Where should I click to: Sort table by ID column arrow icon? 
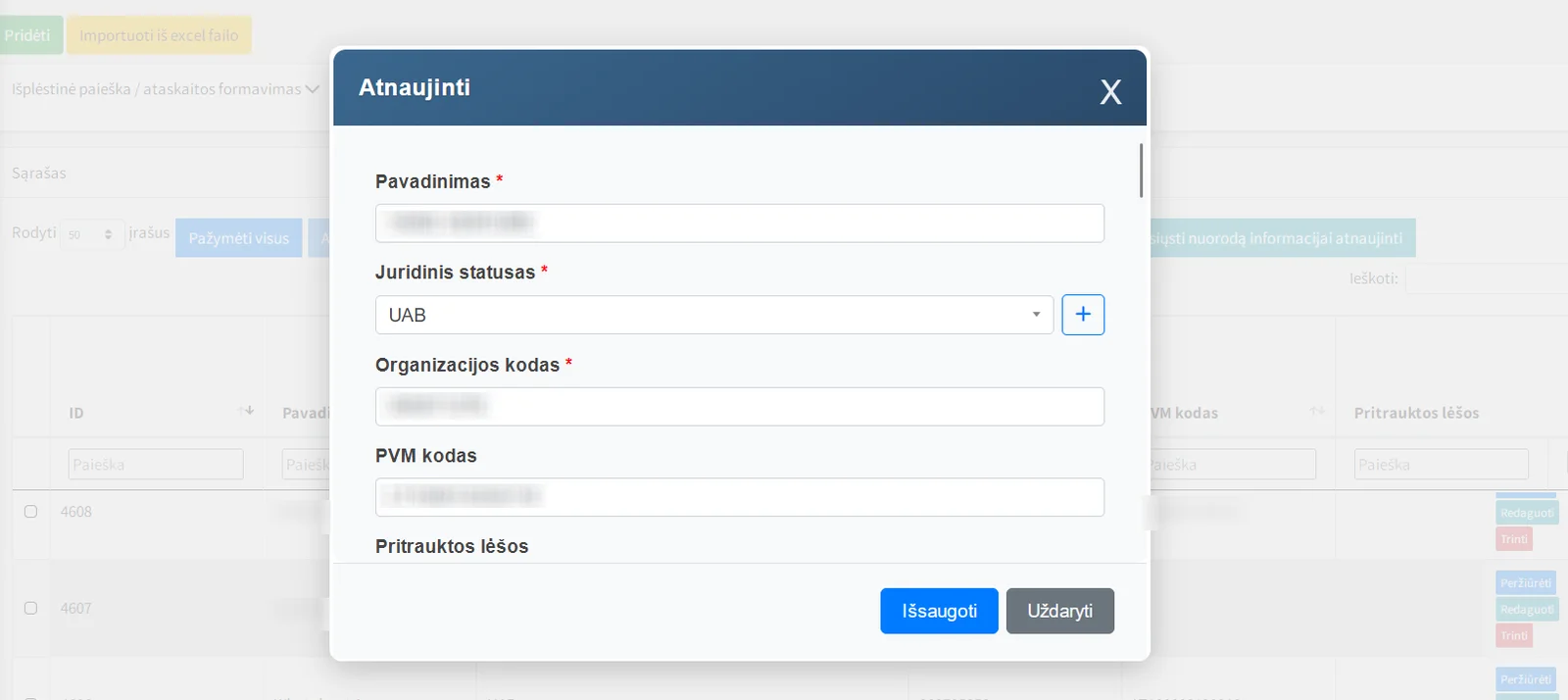[x=247, y=411]
